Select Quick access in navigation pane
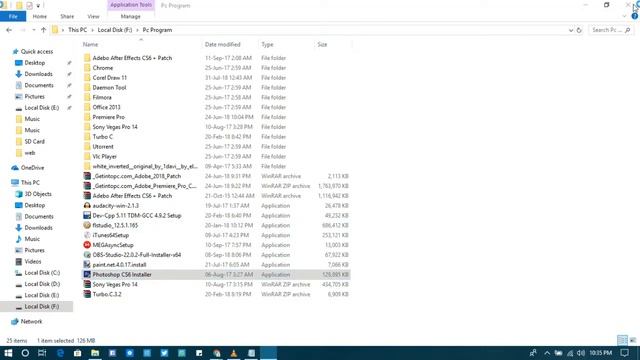The image size is (640, 360). (x=36, y=51)
